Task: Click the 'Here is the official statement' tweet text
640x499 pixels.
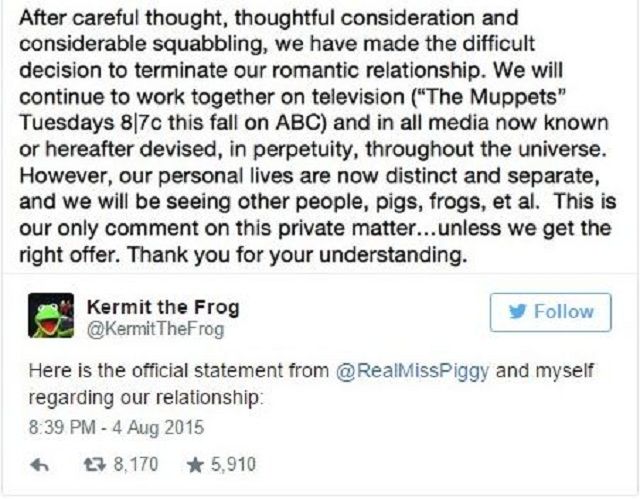Action: 178,370
